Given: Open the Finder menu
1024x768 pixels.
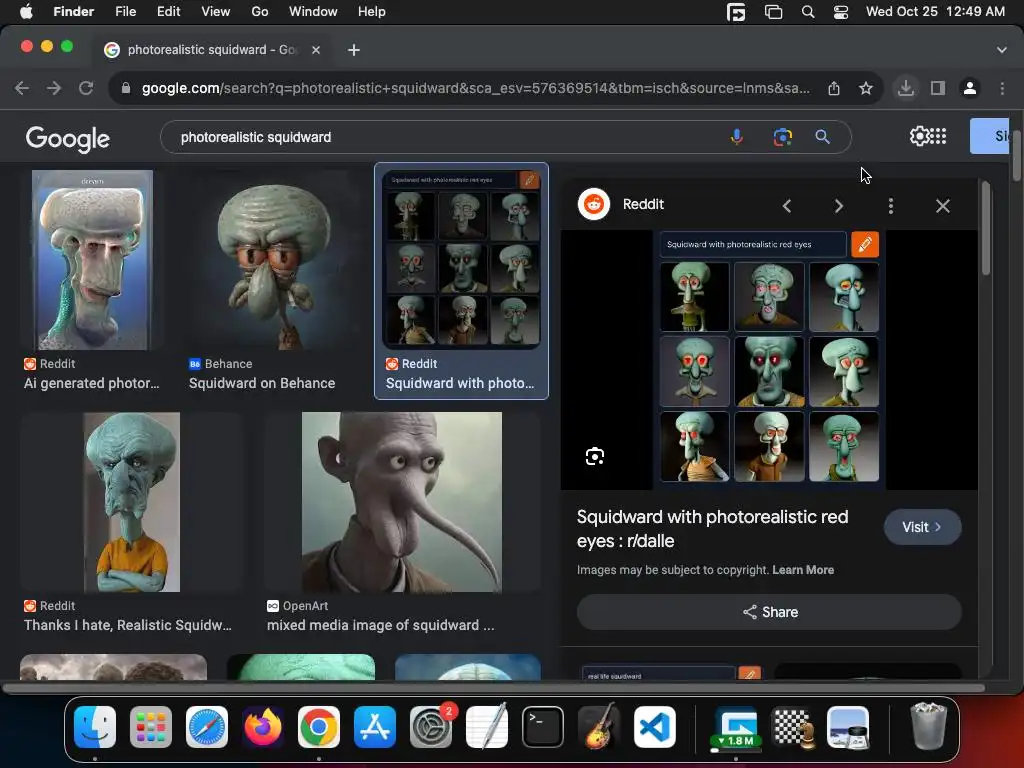Looking at the screenshot, I should (73, 12).
